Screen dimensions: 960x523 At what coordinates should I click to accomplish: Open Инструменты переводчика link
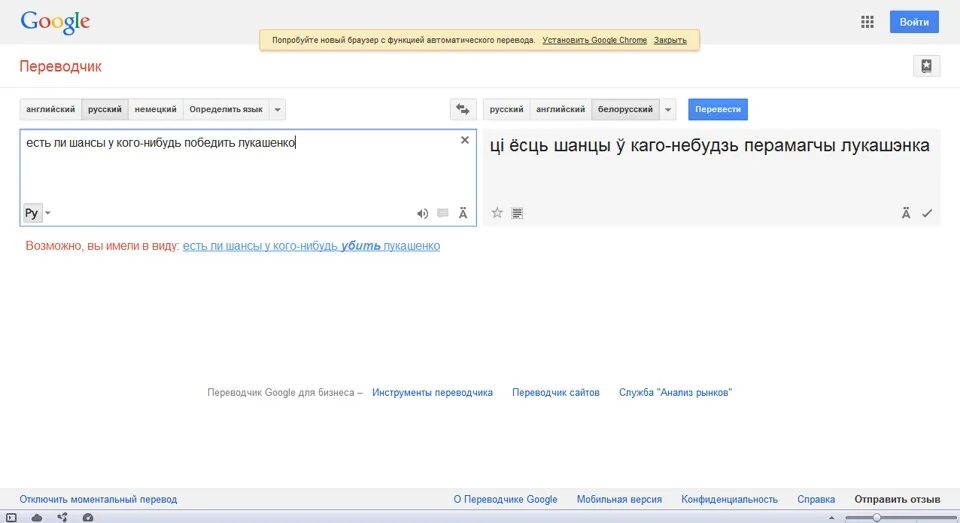(432, 393)
